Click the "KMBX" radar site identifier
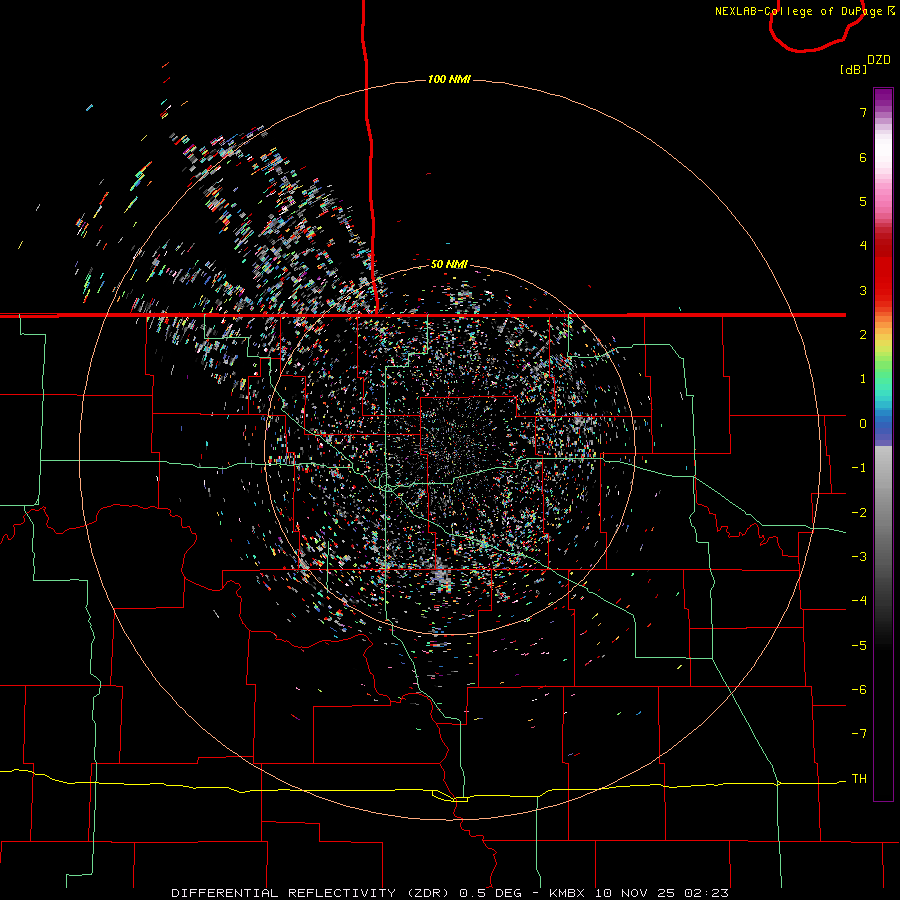 click(x=567, y=893)
